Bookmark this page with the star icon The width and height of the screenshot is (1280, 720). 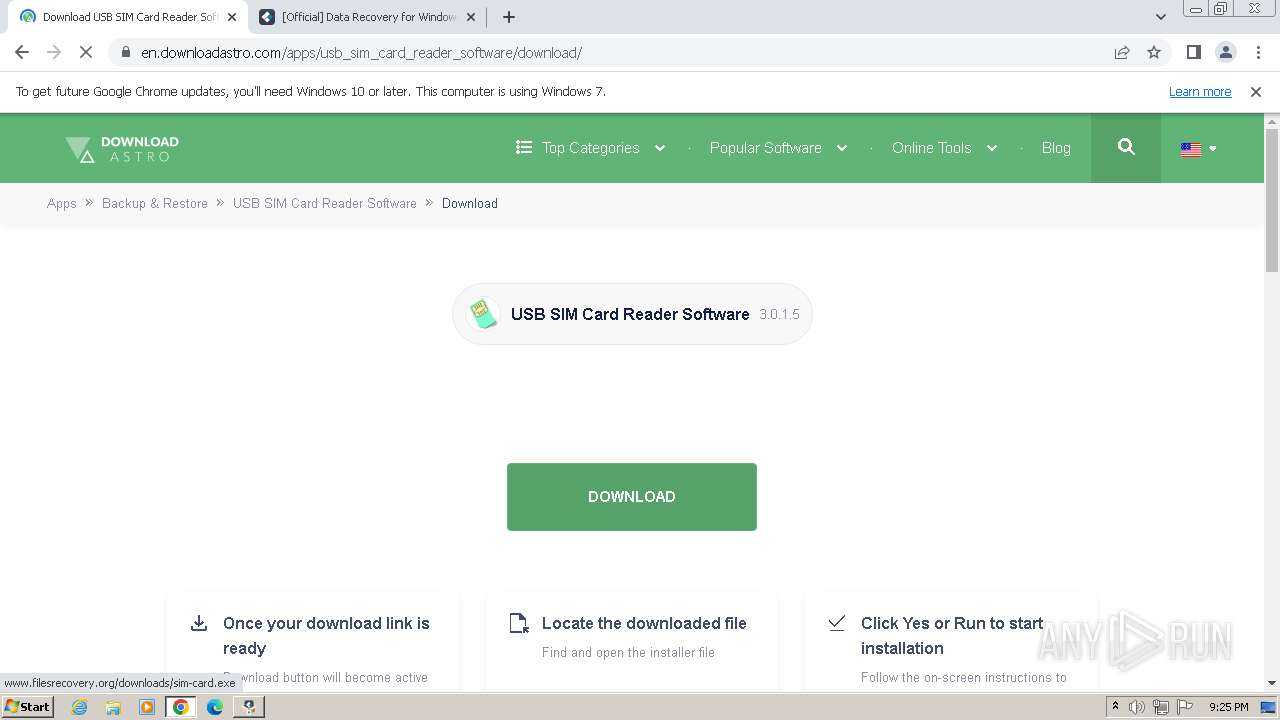point(1154,53)
